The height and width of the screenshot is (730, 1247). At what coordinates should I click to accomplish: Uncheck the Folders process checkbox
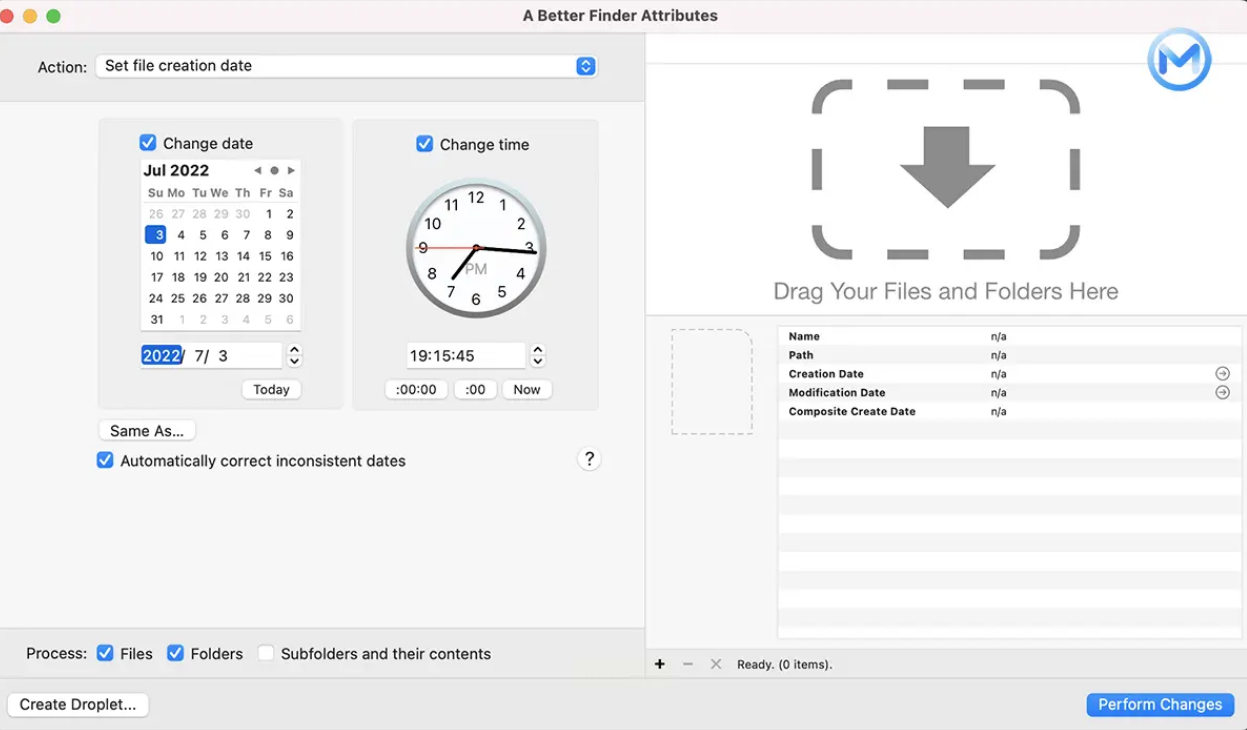pyautogui.click(x=175, y=653)
